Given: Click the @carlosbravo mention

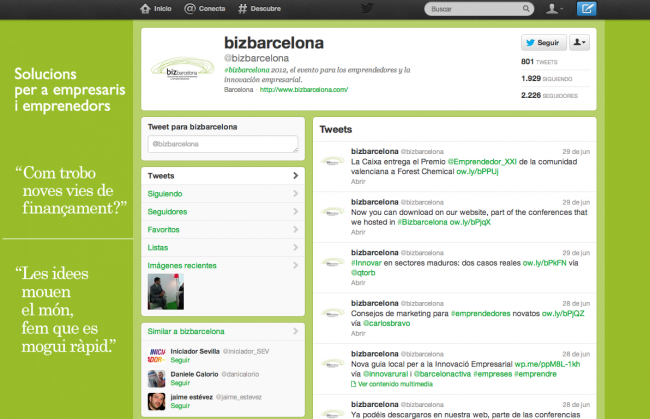Looking at the screenshot, I should click(x=387, y=323).
